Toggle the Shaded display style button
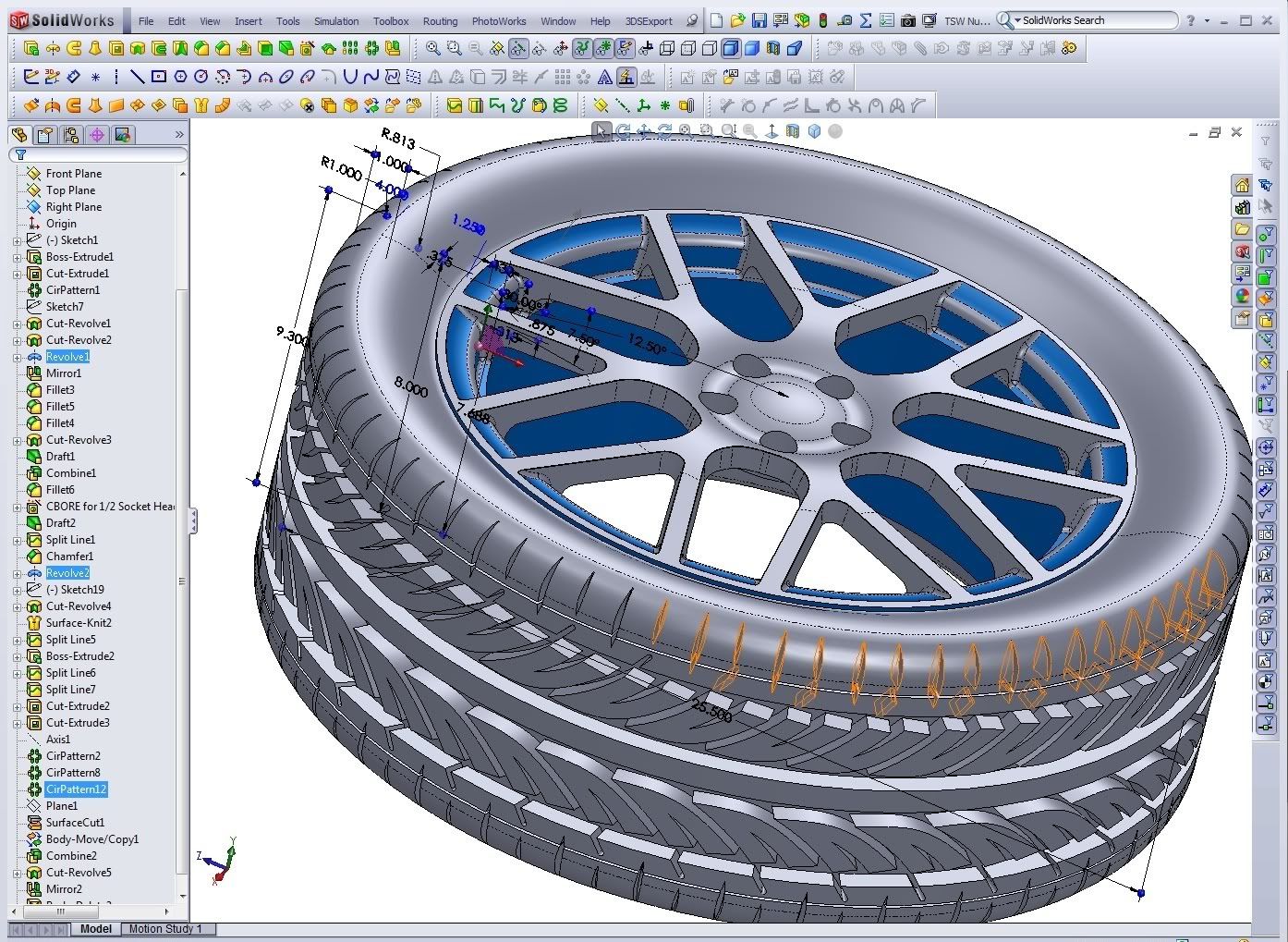 click(751, 48)
